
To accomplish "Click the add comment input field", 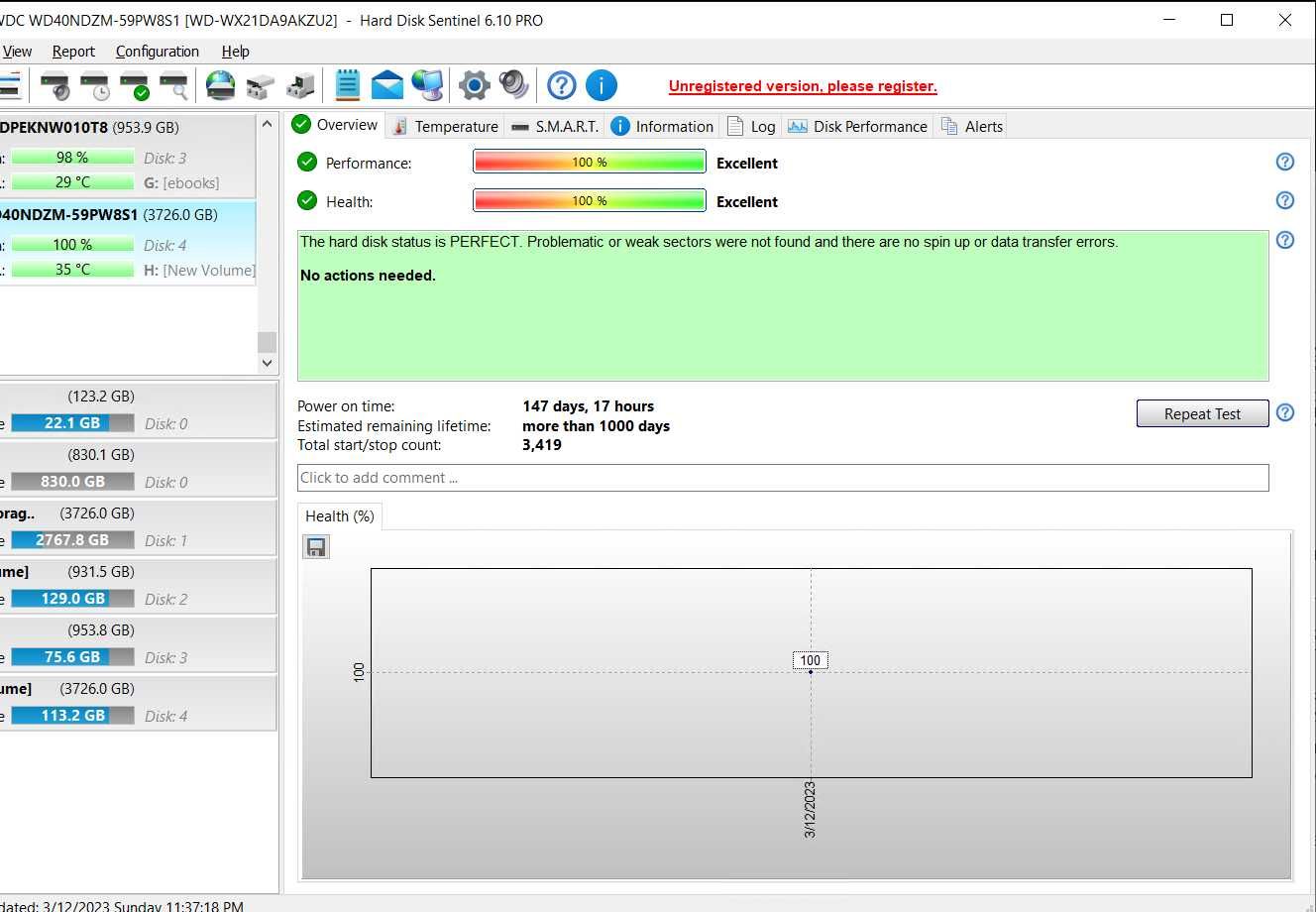I will [x=783, y=478].
